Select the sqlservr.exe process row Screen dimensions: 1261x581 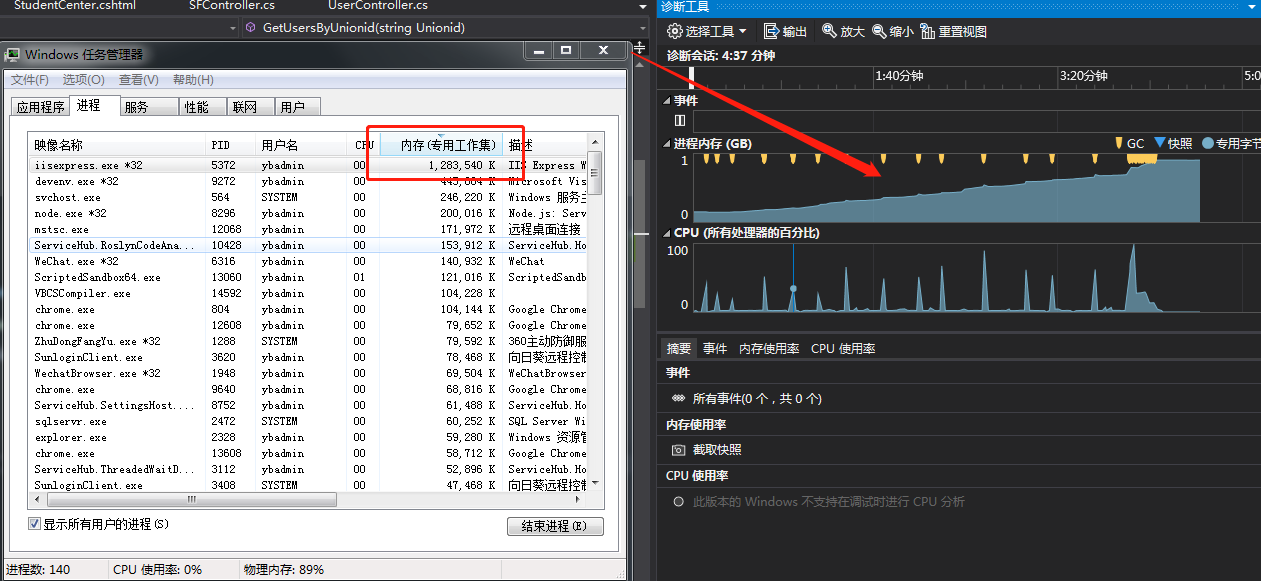[x=308, y=421]
